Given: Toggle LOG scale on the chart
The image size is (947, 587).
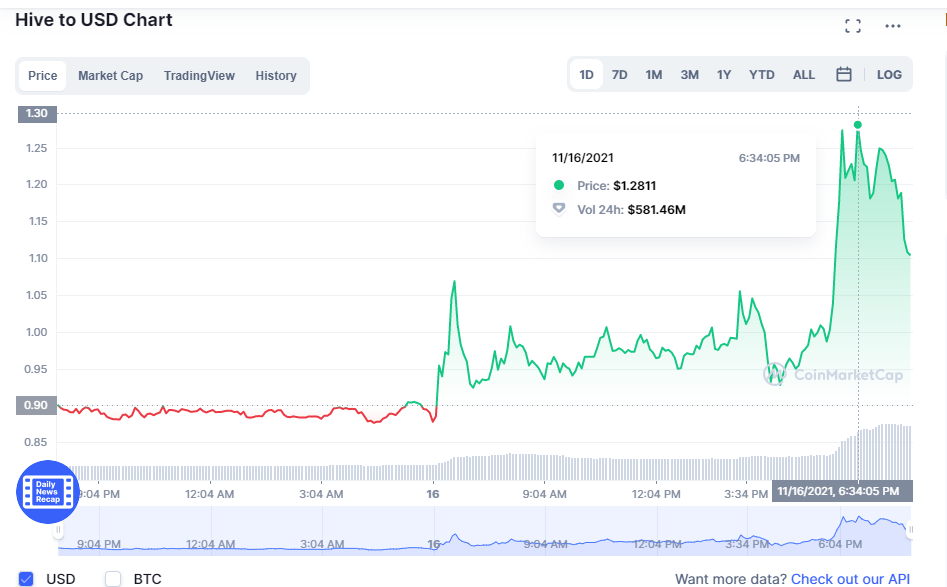Looking at the screenshot, I should click(x=889, y=75).
